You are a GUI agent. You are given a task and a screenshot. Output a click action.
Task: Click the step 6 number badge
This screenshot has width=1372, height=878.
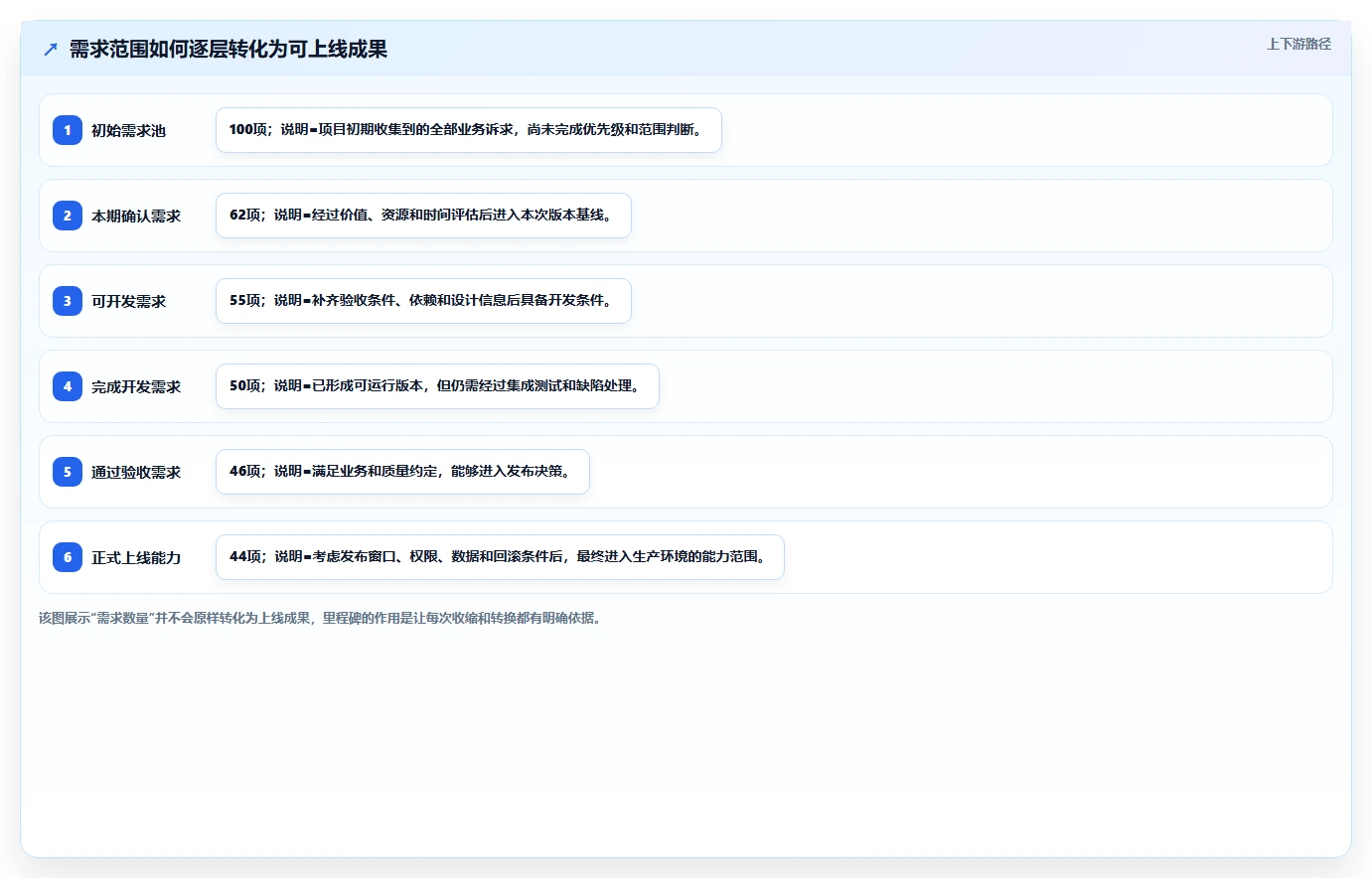point(68,557)
